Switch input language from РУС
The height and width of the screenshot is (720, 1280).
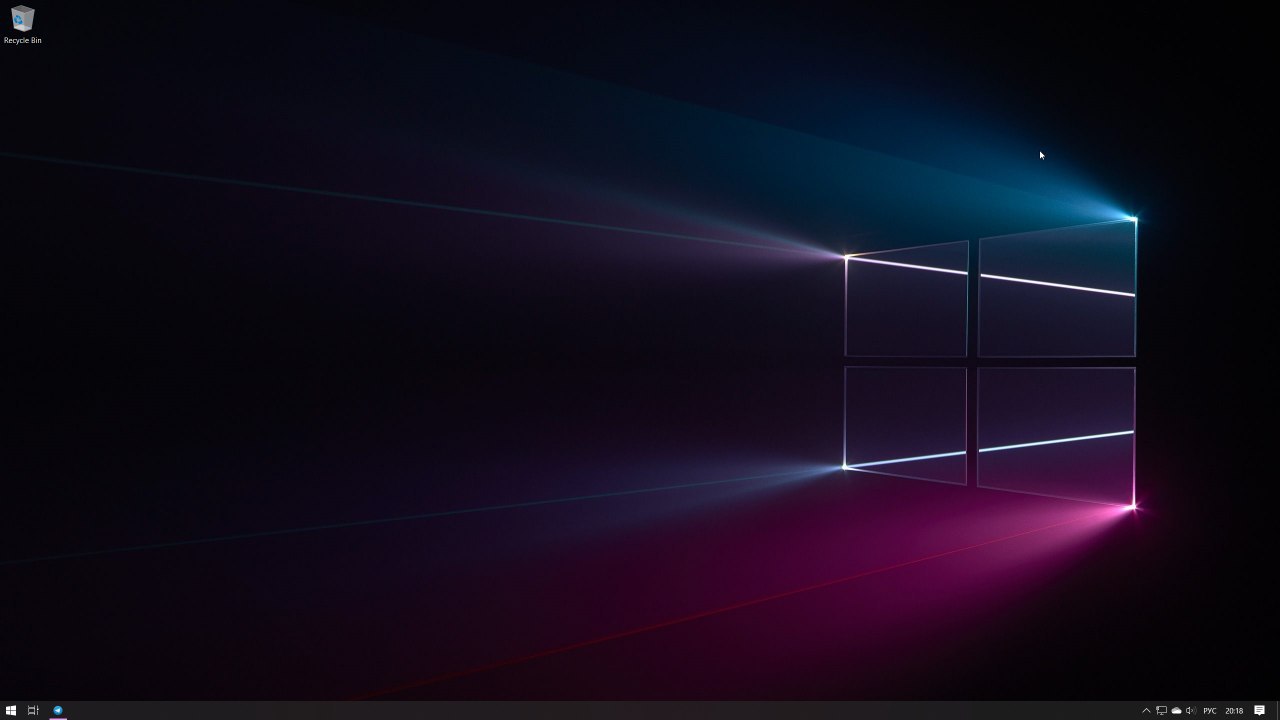tap(1210, 711)
